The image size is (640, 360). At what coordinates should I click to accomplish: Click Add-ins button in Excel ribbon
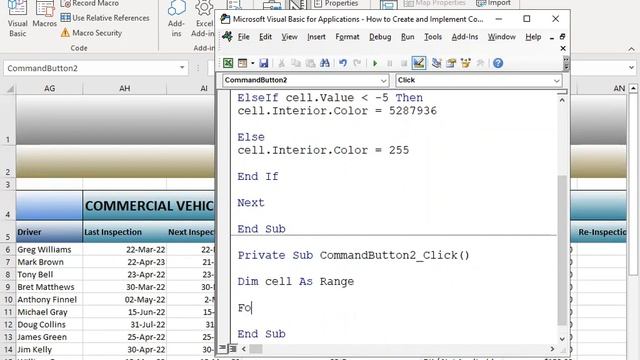176,19
